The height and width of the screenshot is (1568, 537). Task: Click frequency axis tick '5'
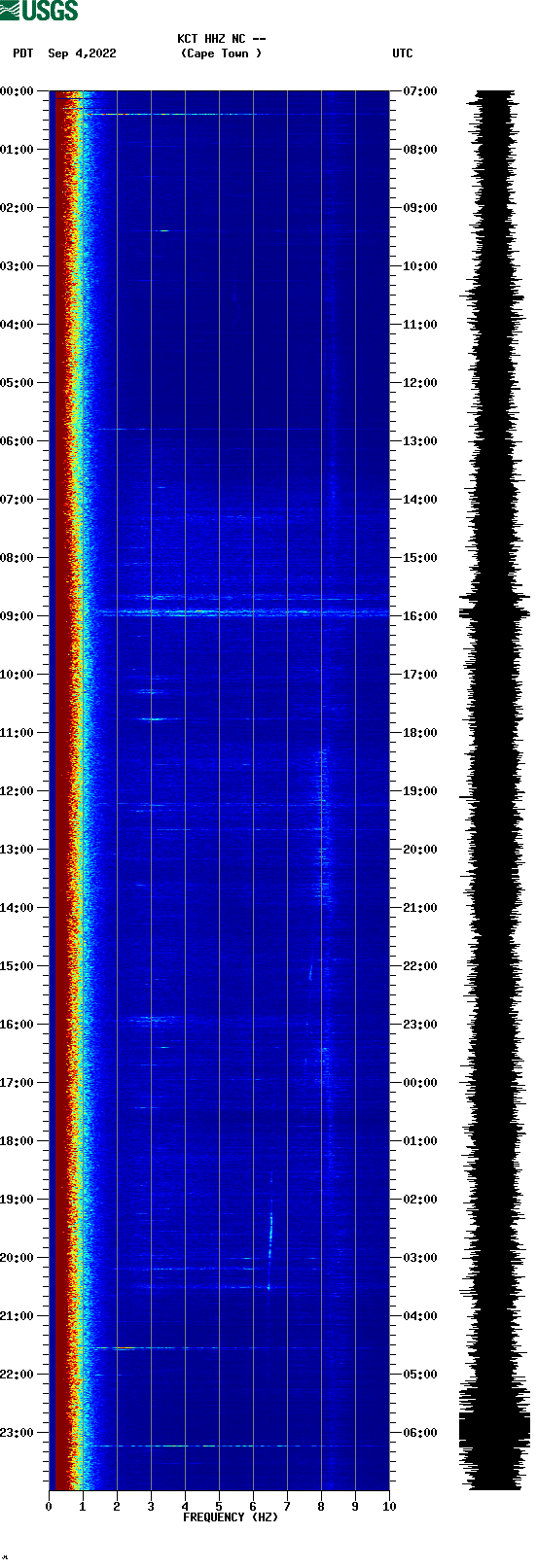(x=219, y=1507)
